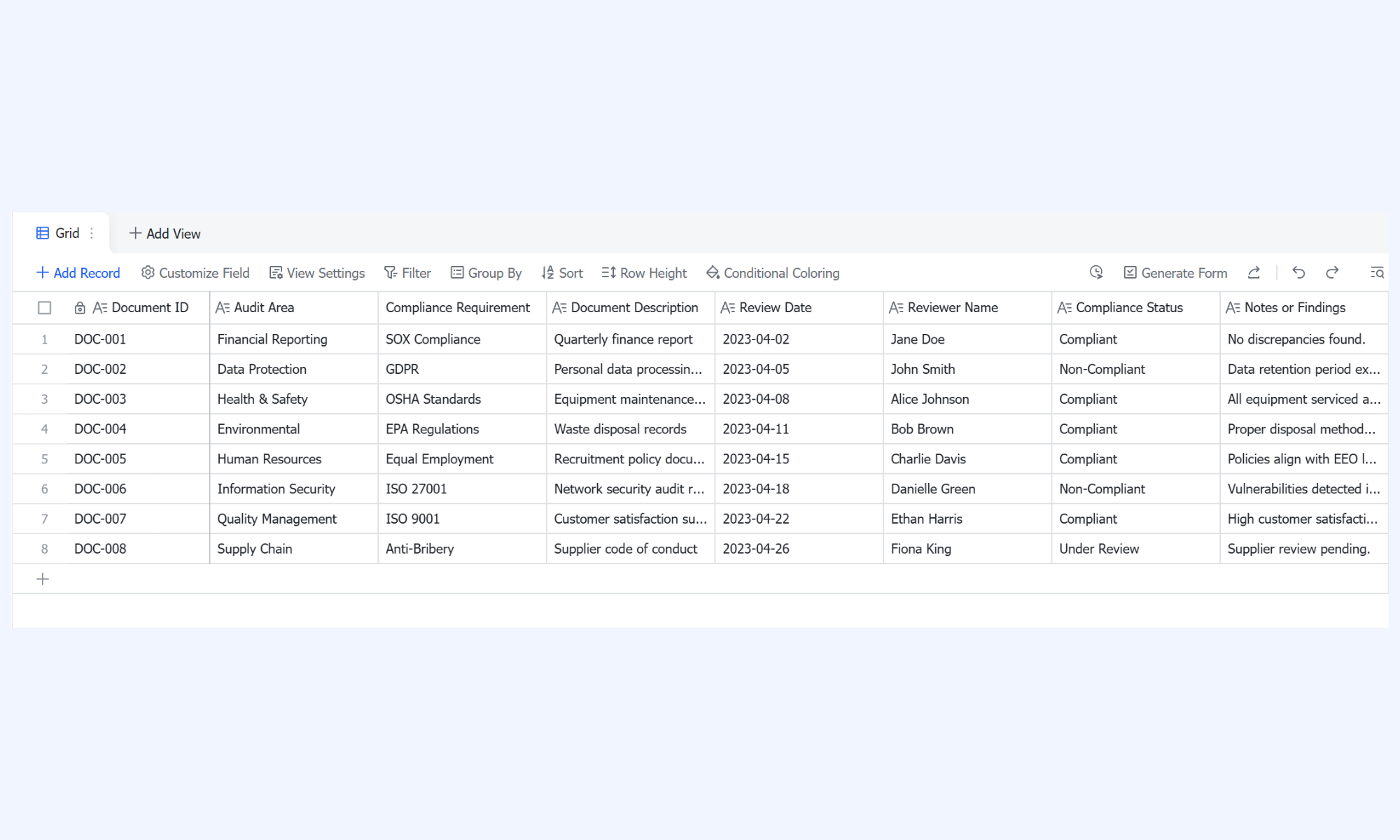Click the lock icon on Document ID column
Viewport: 1400px width, 840px height.
(x=80, y=307)
